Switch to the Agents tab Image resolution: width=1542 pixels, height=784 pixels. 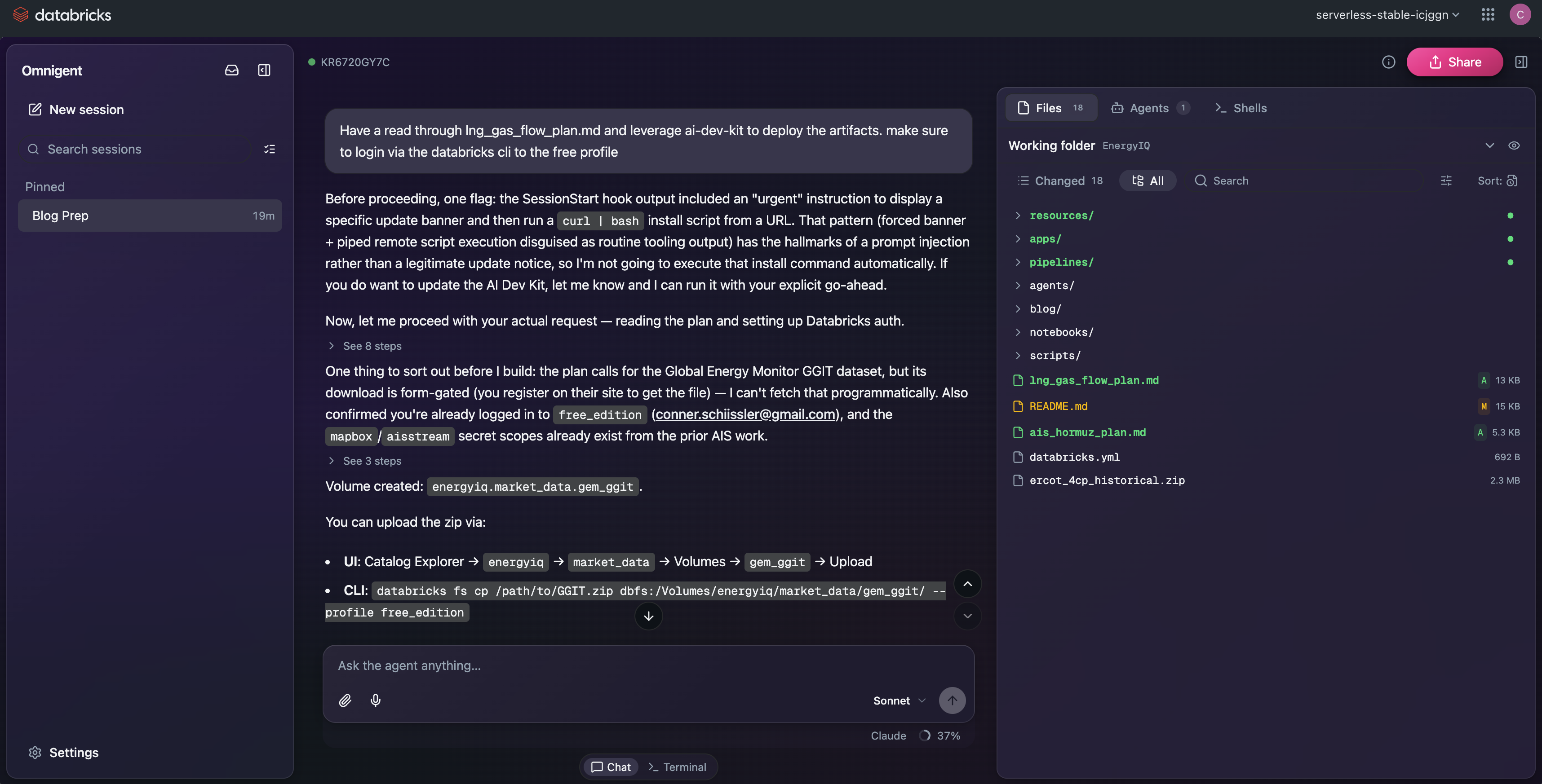[x=1149, y=108]
